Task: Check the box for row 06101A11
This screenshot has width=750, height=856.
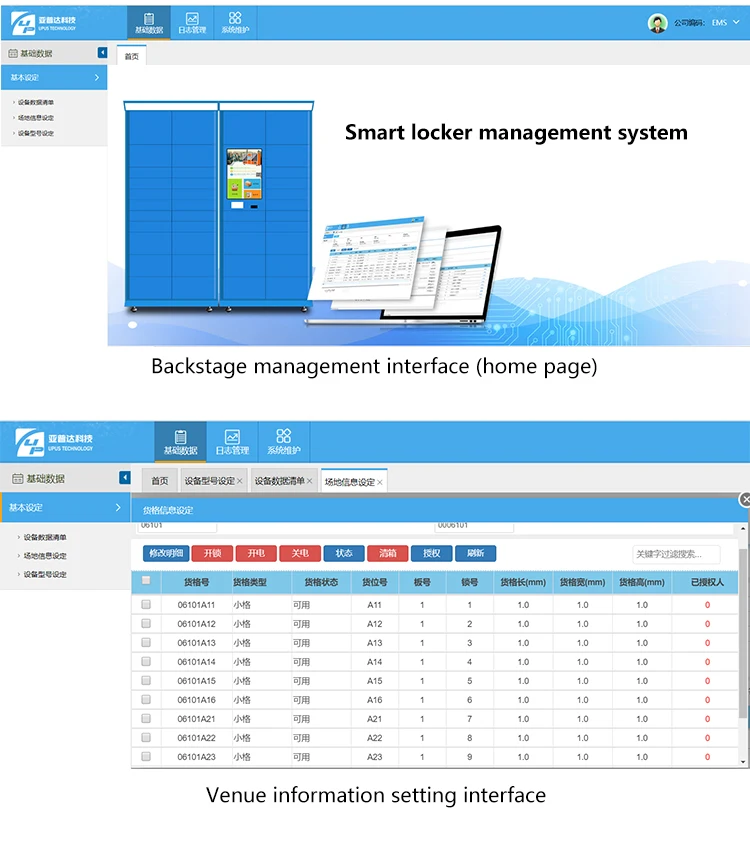Action: click(146, 604)
